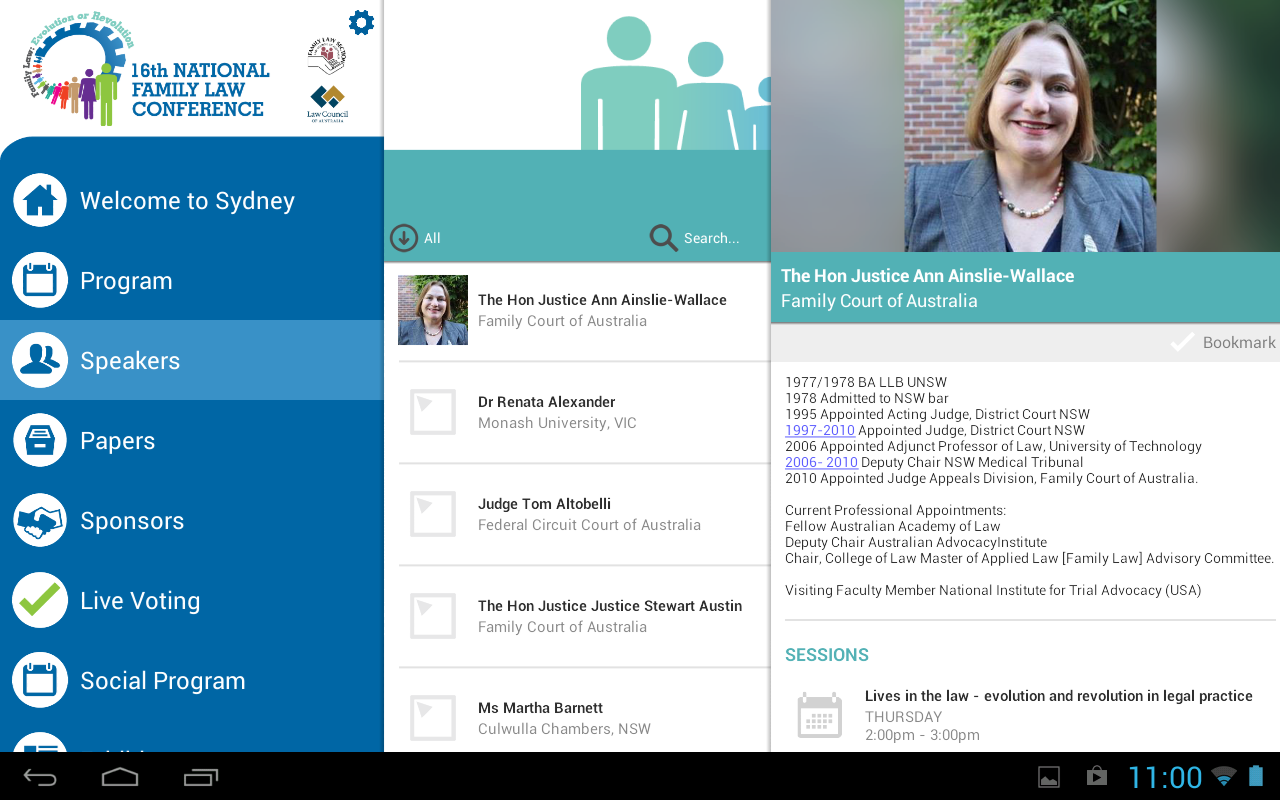
Task: Open the Program menu item
Action: pyautogui.click(x=192, y=280)
